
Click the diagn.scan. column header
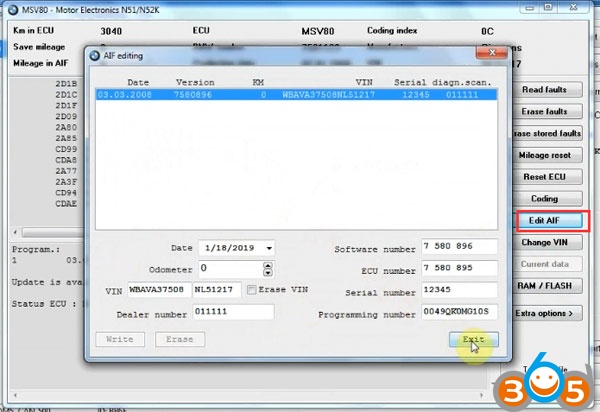462,83
